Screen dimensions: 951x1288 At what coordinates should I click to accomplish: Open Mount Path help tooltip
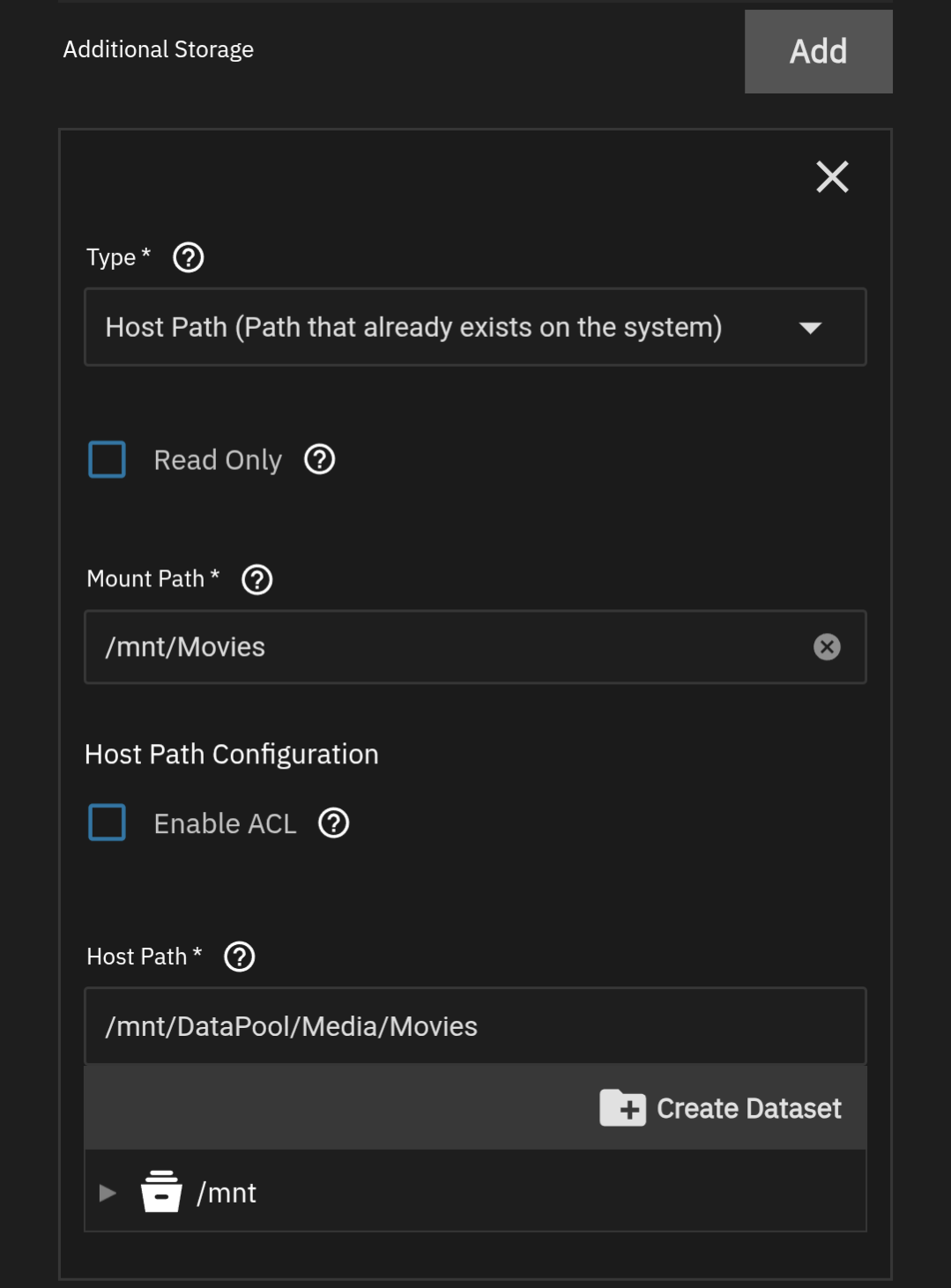pos(256,579)
